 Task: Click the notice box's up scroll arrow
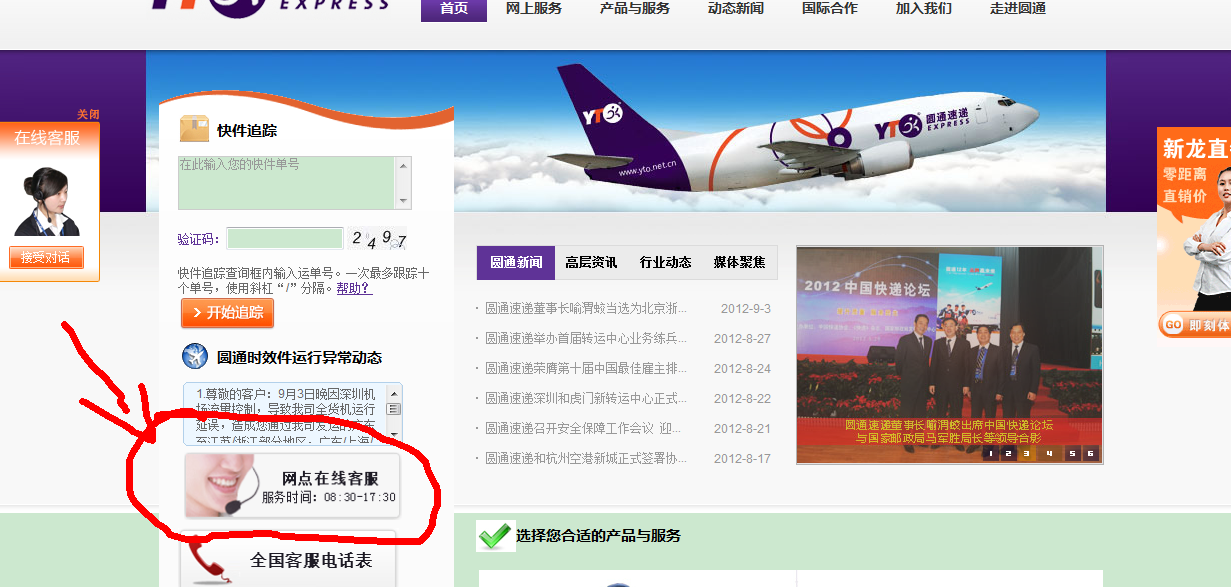394,392
